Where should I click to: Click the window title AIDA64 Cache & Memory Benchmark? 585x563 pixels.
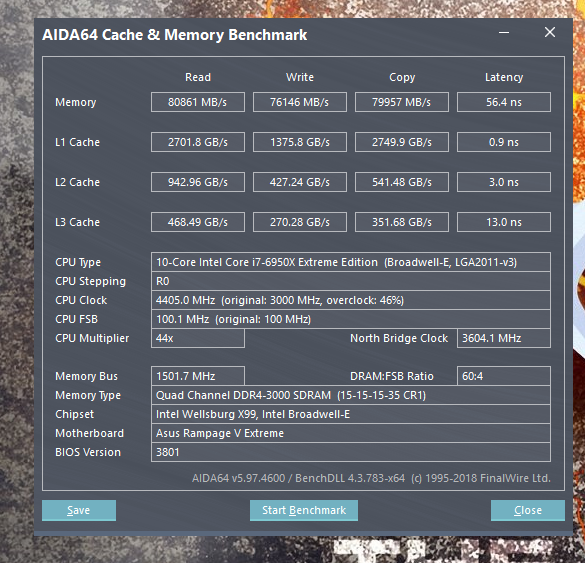point(175,35)
